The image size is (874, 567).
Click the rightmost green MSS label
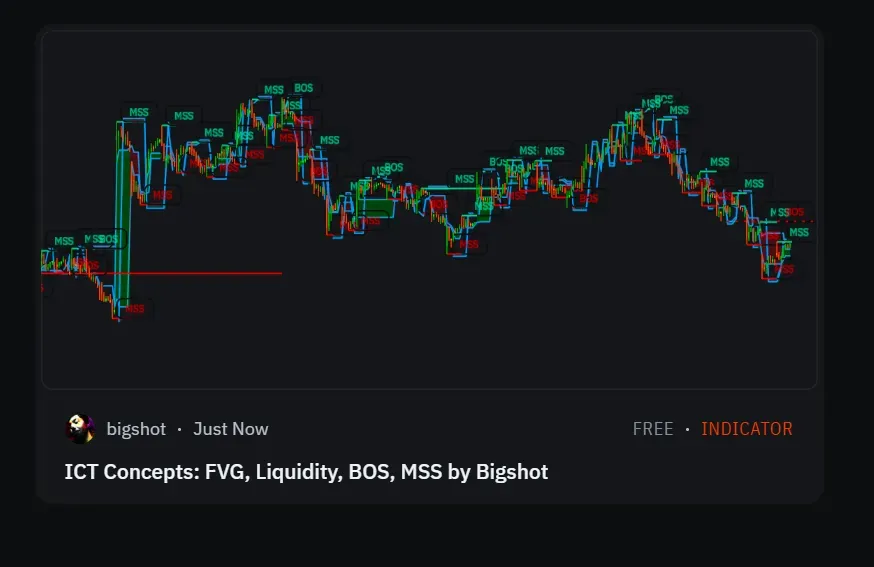(798, 233)
